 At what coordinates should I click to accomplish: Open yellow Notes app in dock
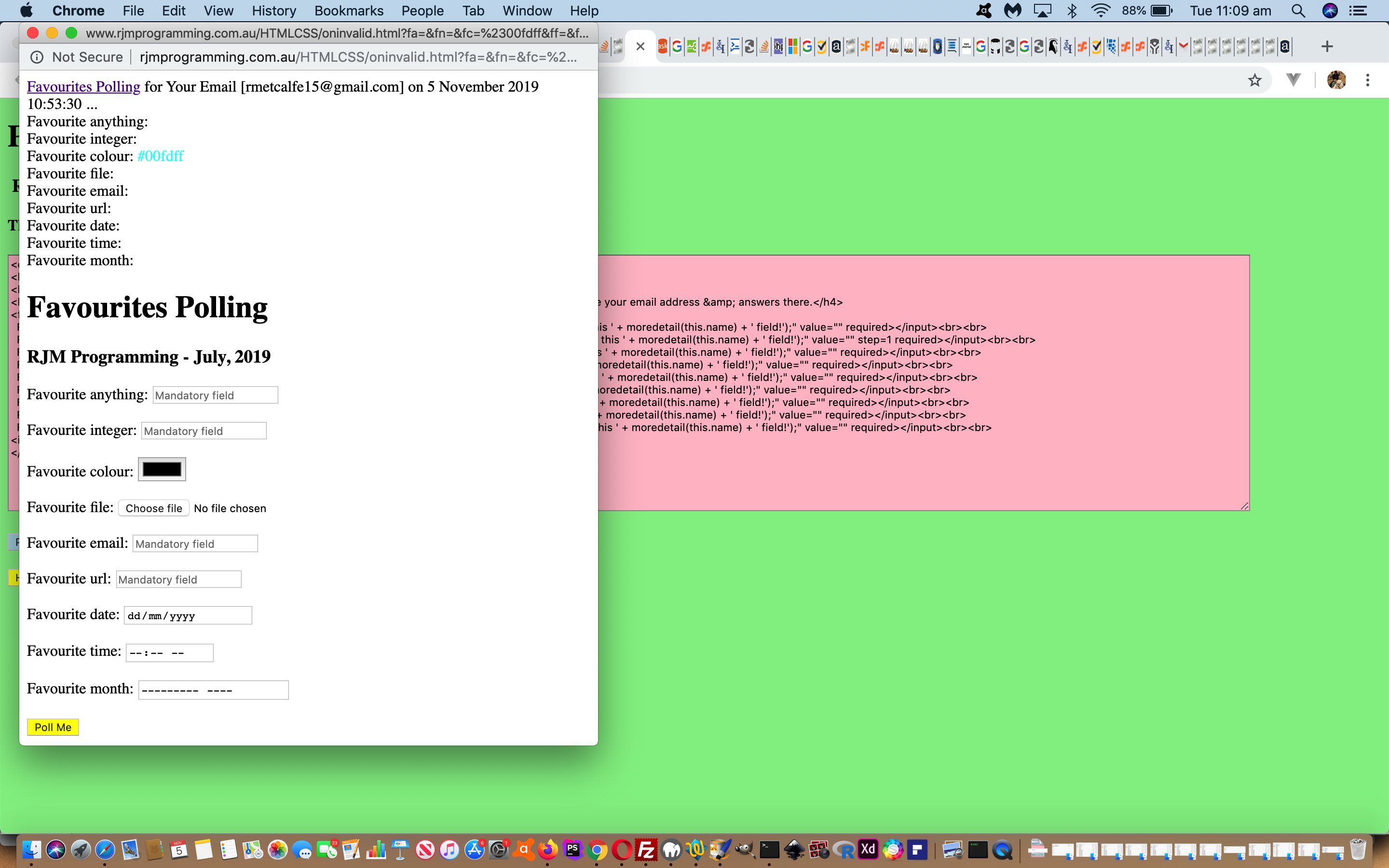coord(204,850)
